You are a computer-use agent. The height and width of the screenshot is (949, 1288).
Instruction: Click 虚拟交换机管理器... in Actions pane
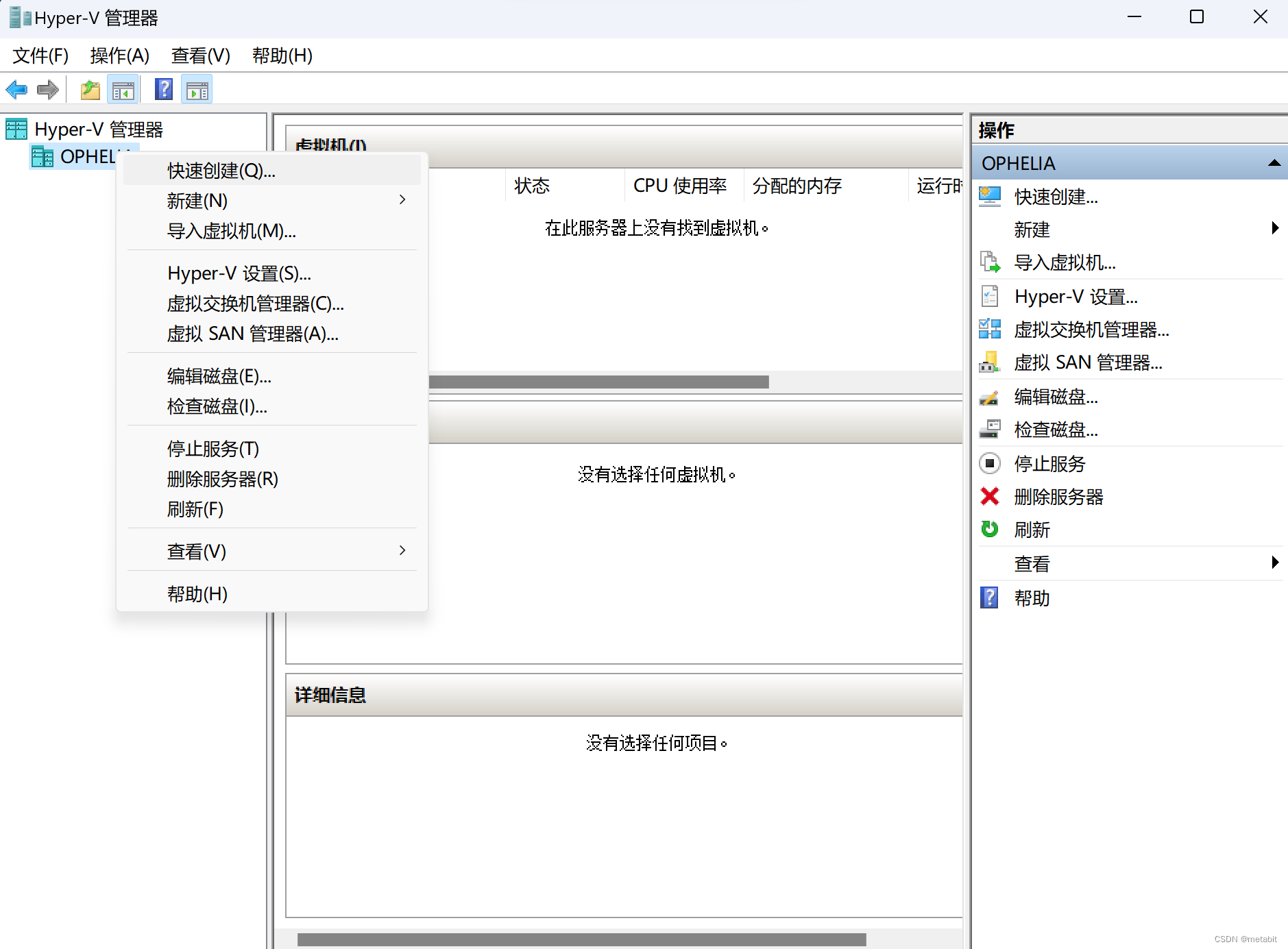1092,330
